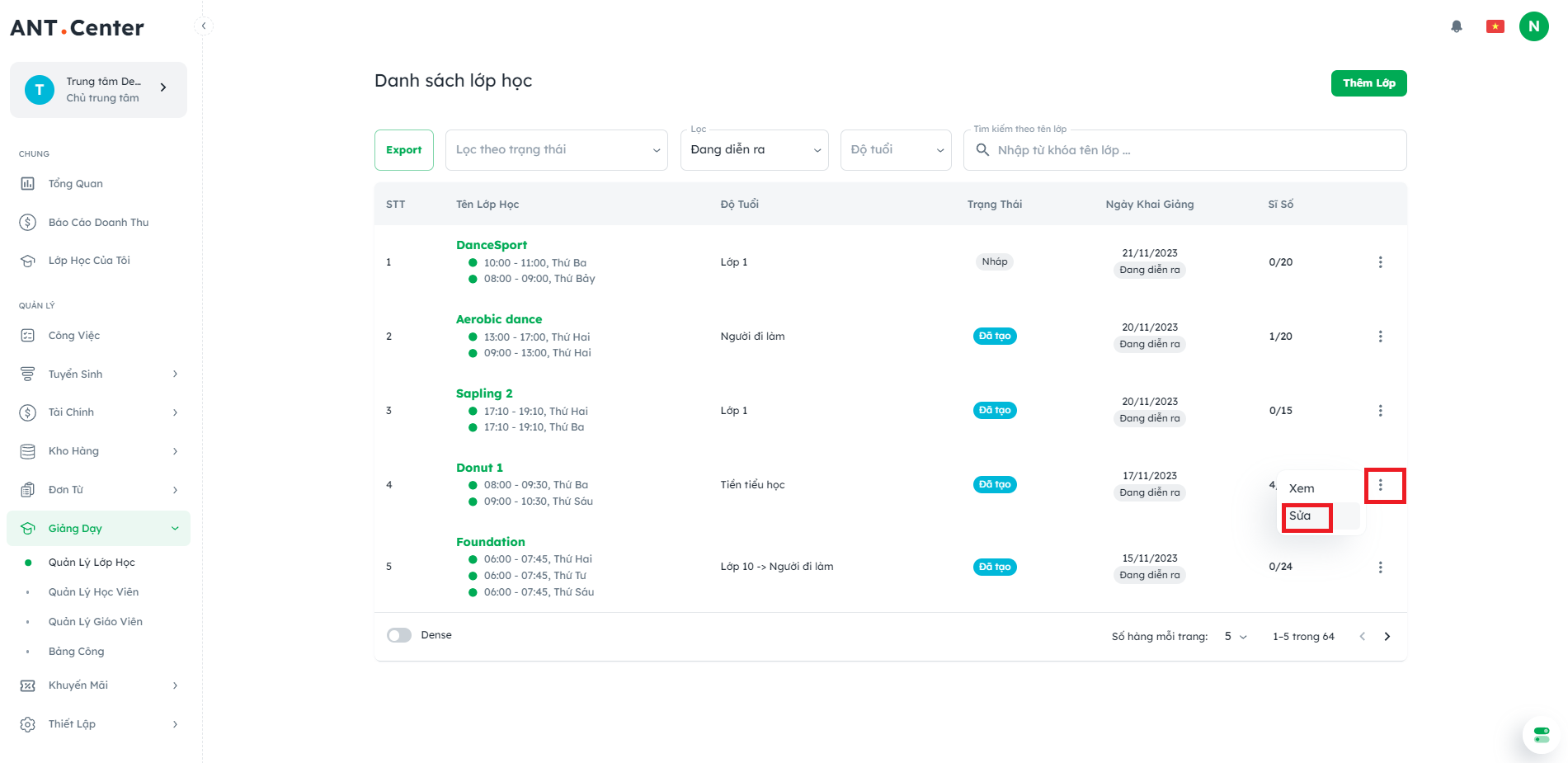1568x763 pixels.
Task: Toggle the Dense switch
Action: click(x=399, y=635)
